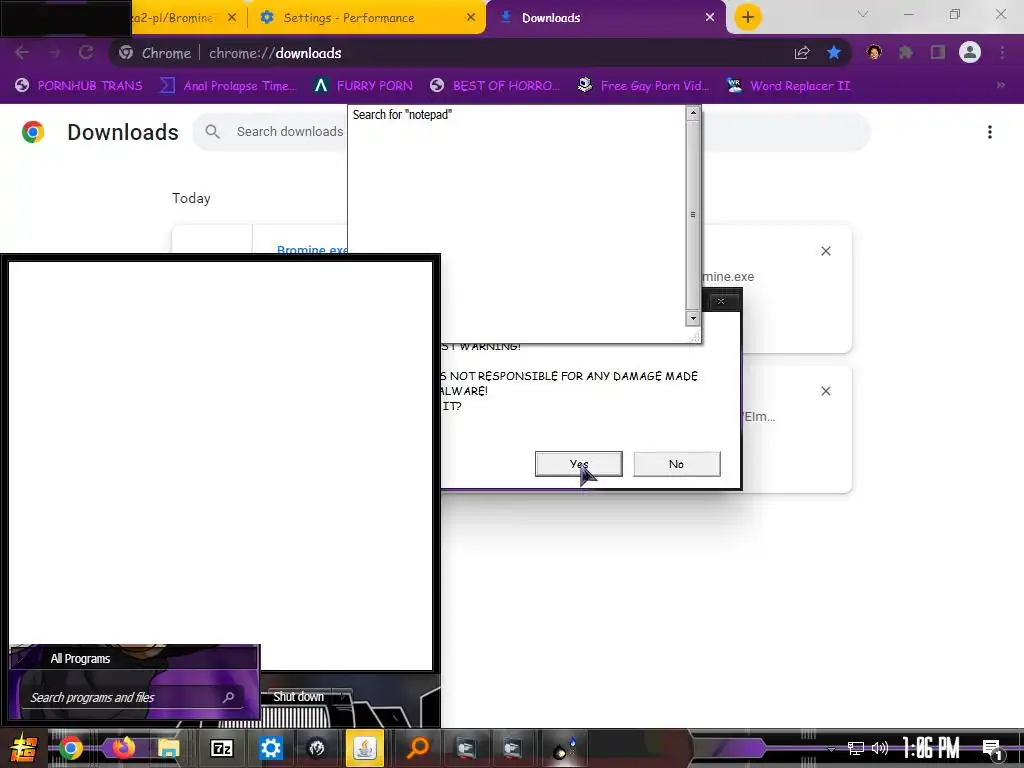Open a new tab with plus button
Image resolution: width=1024 pixels, height=768 pixels.
pyautogui.click(x=748, y=17)
